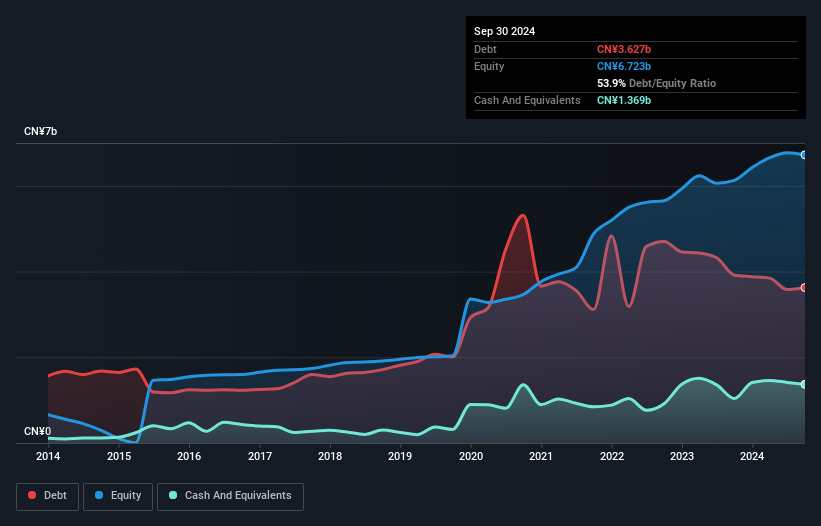This screenshot has height=526, width=821.
Task: Select the 2015 x-axis label
Action: click(x=119, y=457)
